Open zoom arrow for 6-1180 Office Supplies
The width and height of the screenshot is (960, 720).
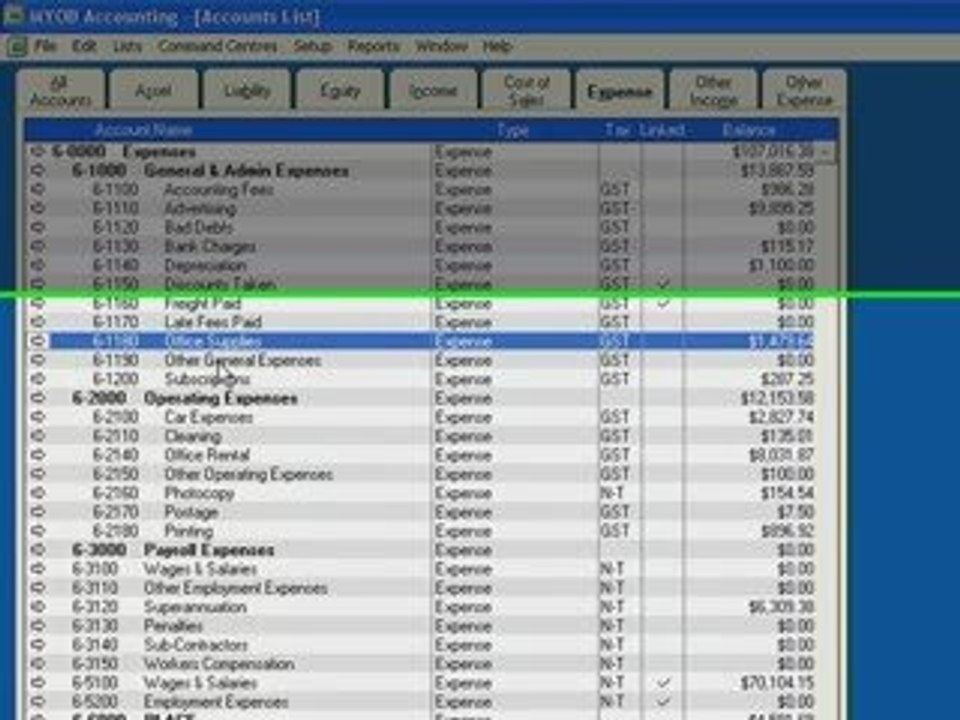point(38,341)
